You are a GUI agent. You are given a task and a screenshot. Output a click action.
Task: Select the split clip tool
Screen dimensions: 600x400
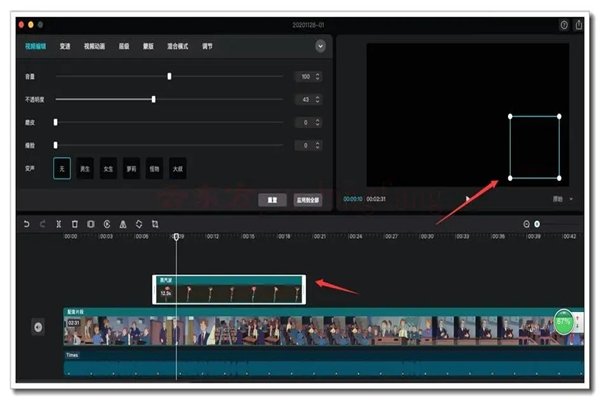[59, 224]
